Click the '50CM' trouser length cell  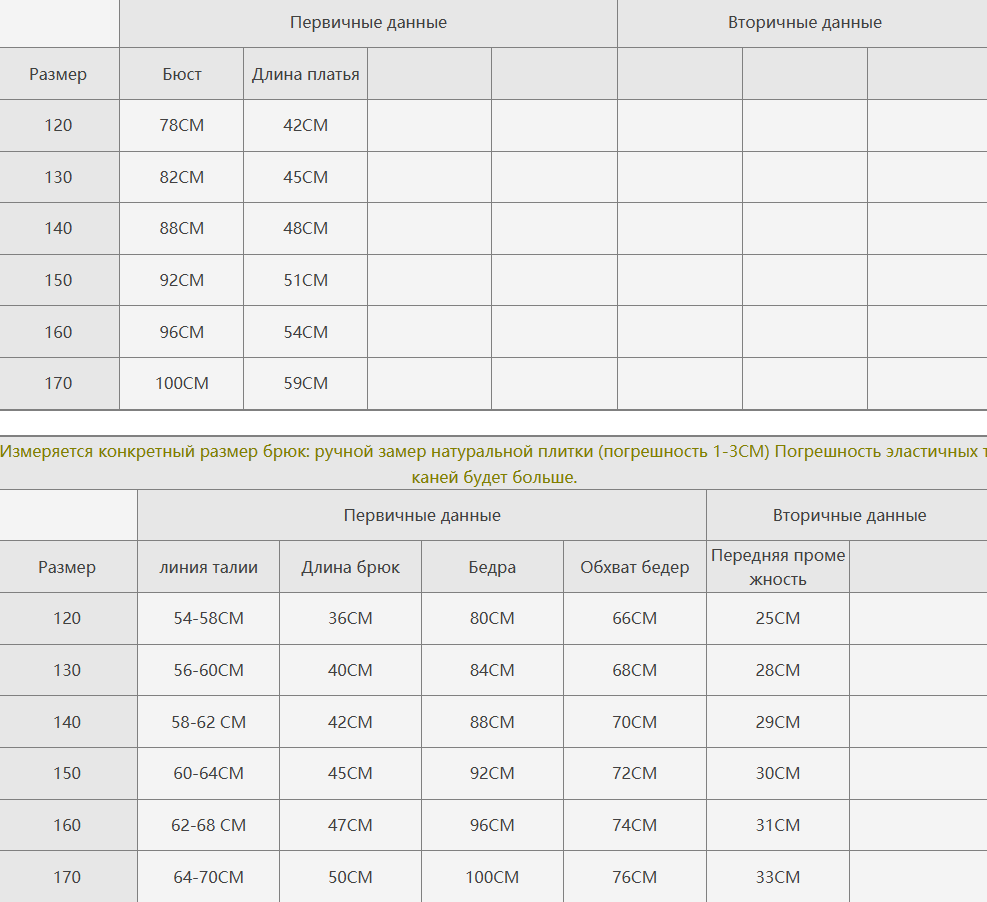pos(350,877)
